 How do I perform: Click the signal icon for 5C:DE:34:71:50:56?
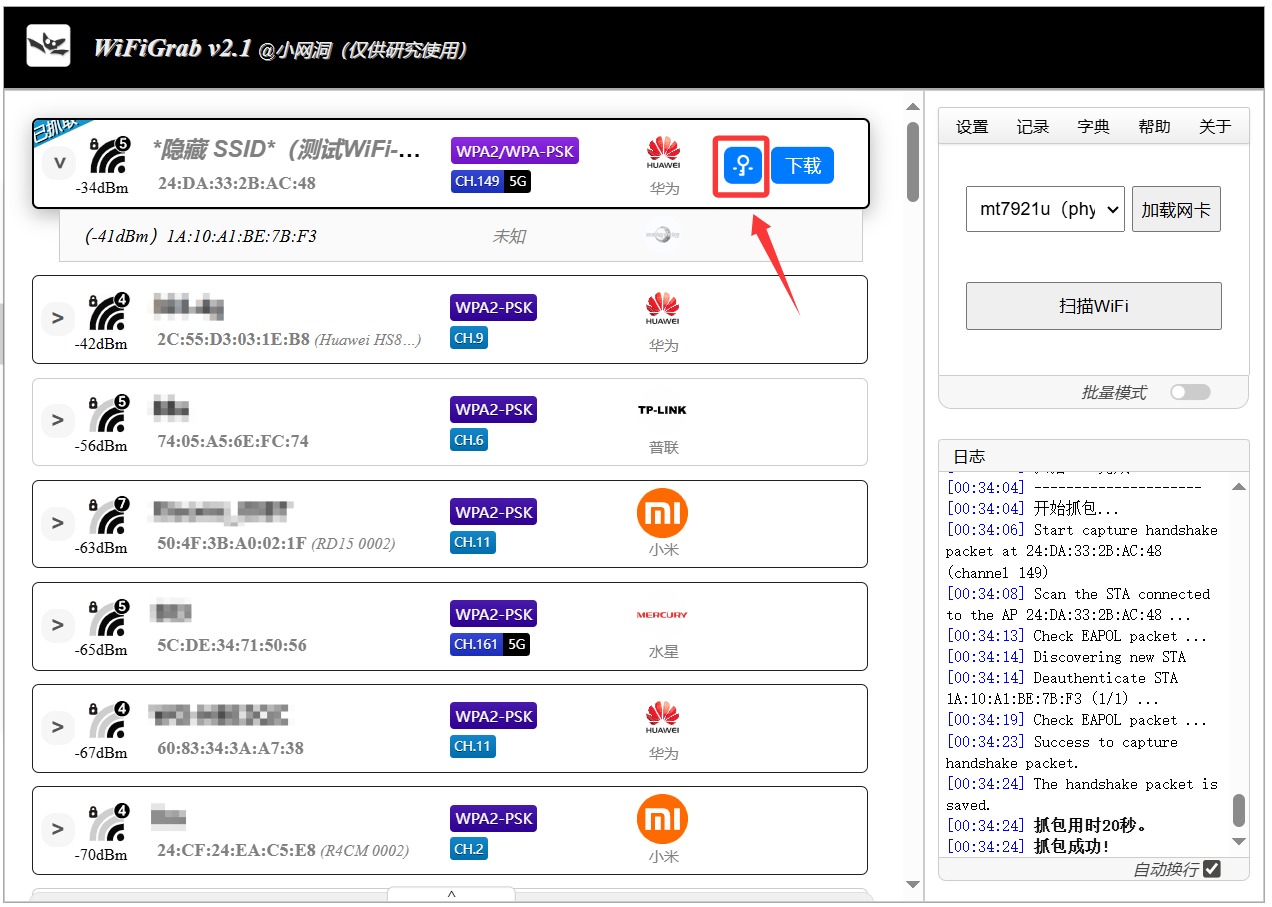[x=108, y=619]
